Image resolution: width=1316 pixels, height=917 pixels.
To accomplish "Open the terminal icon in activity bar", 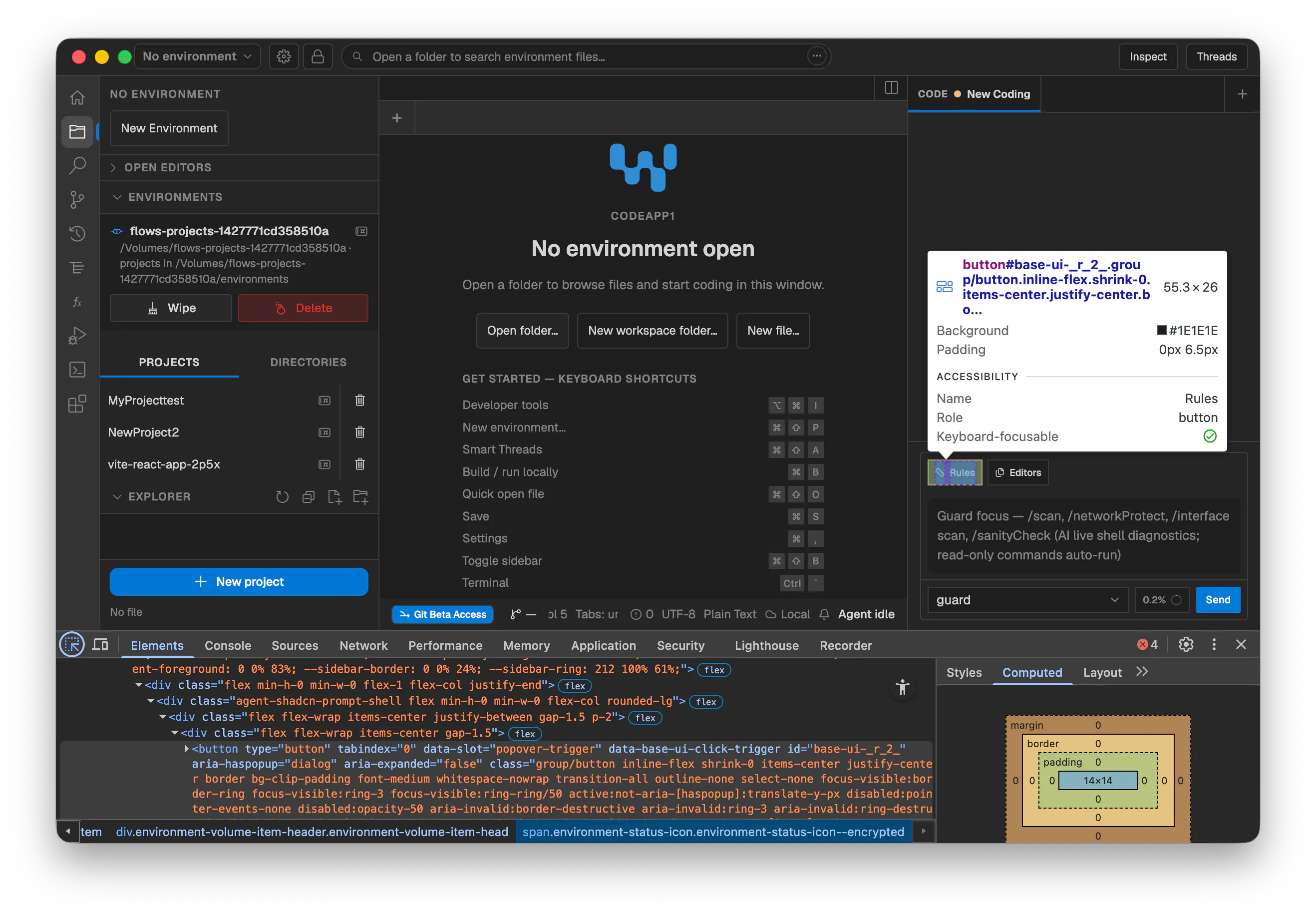I will click(77, 369).
